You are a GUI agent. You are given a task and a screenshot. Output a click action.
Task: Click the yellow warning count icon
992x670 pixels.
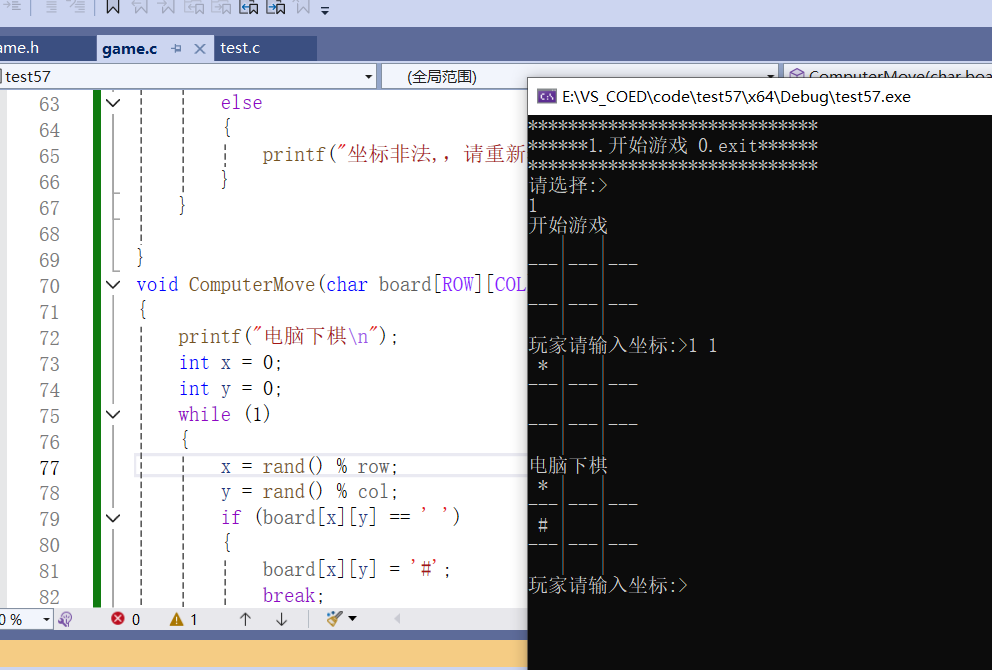(177, 619)
